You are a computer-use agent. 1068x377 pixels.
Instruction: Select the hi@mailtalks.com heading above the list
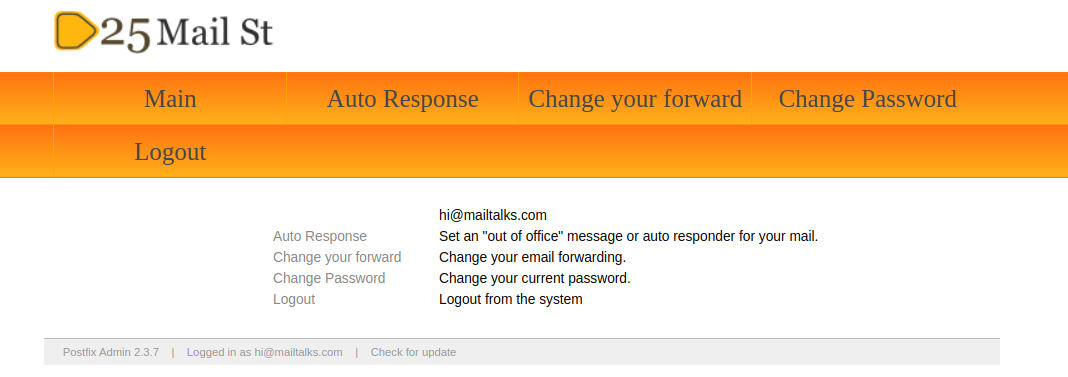tap(493, 215)
